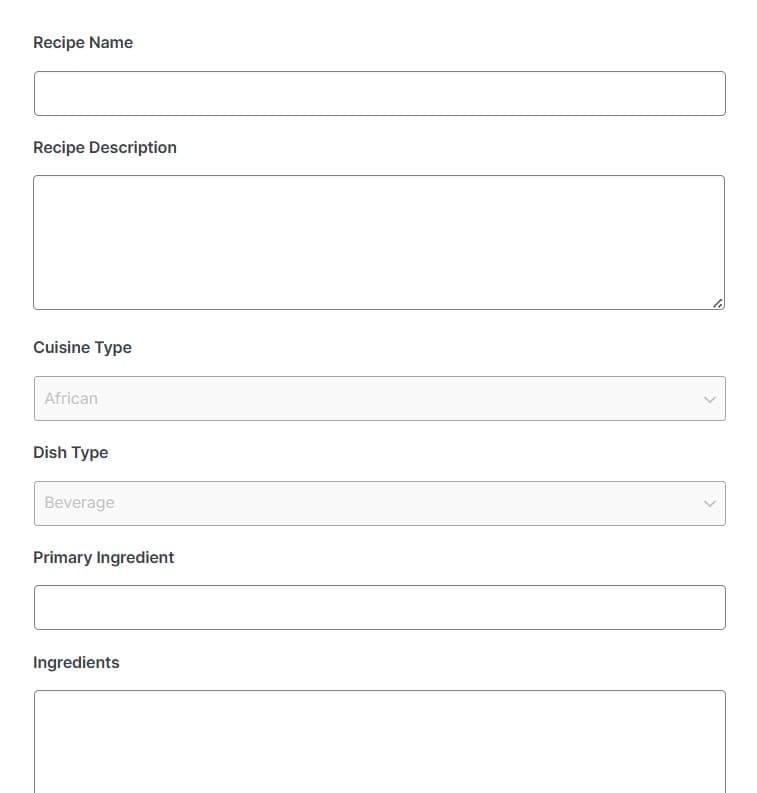Click the 'Ingredients' label

76,663
